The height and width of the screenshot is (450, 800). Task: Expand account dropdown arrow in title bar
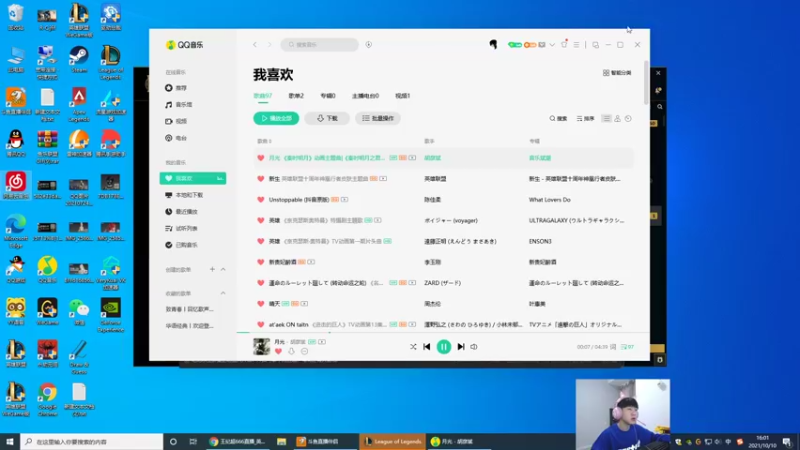pyautogui.click(x=552, y=45)
